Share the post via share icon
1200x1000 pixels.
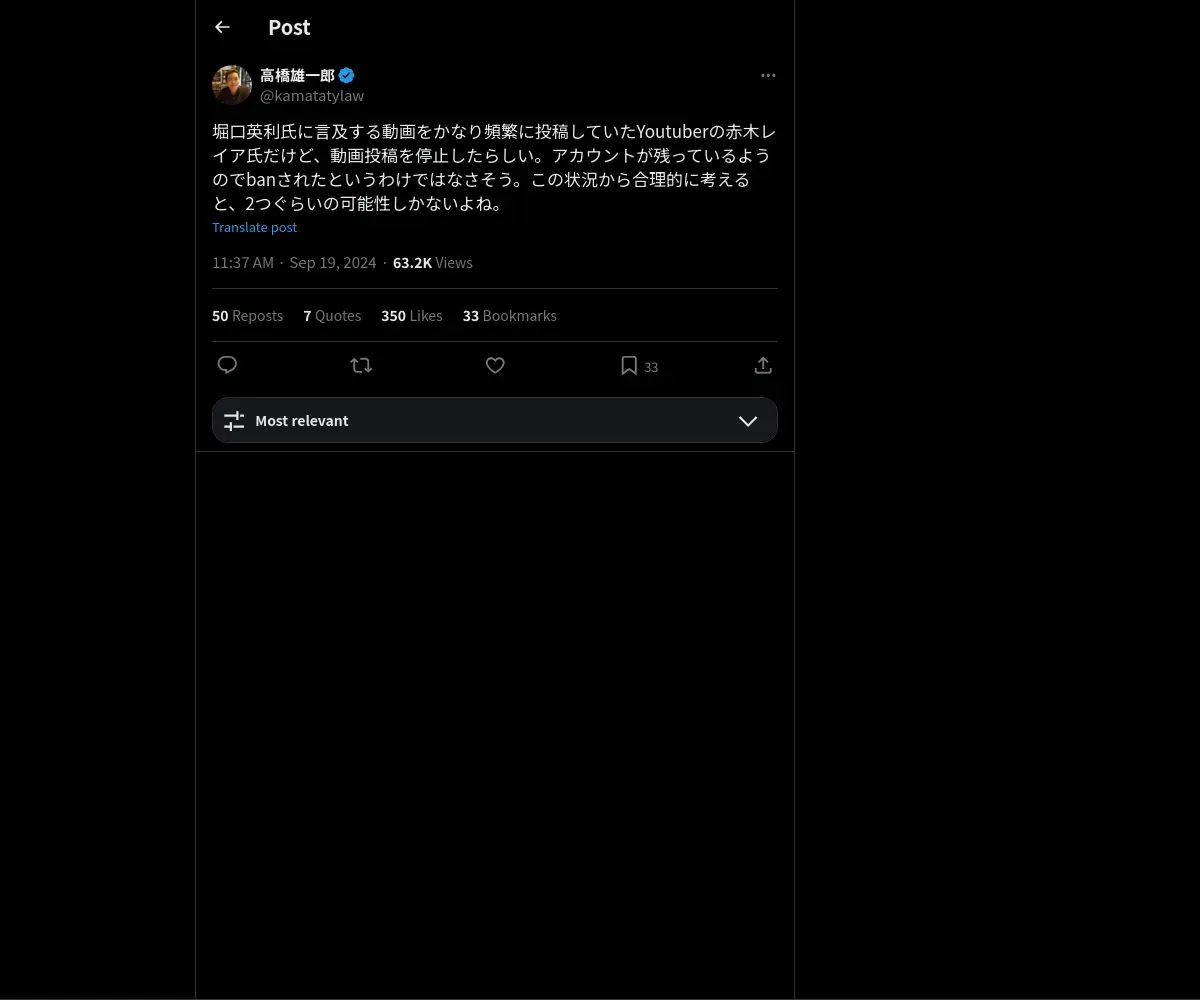763,365
